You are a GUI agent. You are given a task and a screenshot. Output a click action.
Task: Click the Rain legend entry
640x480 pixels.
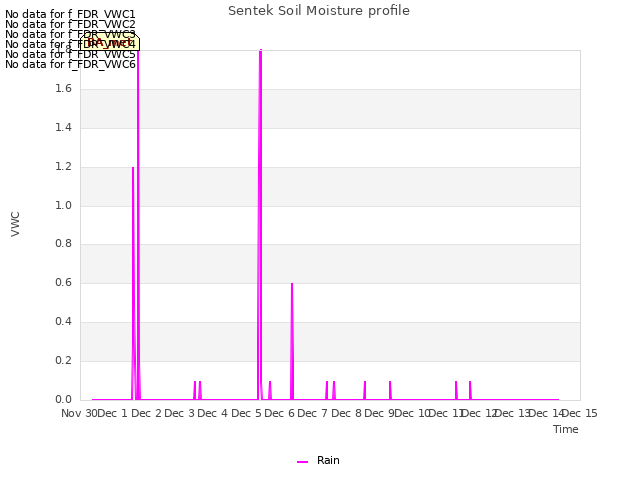[x=318, y=460]
